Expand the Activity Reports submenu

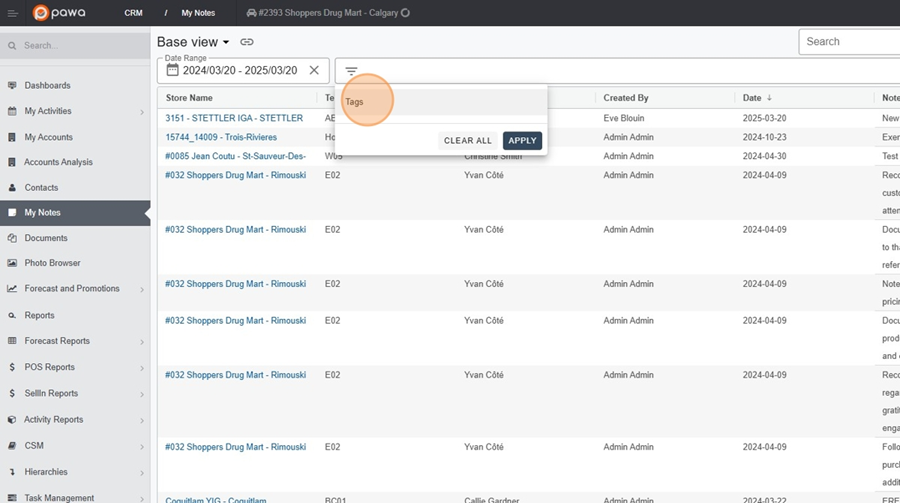142,420
